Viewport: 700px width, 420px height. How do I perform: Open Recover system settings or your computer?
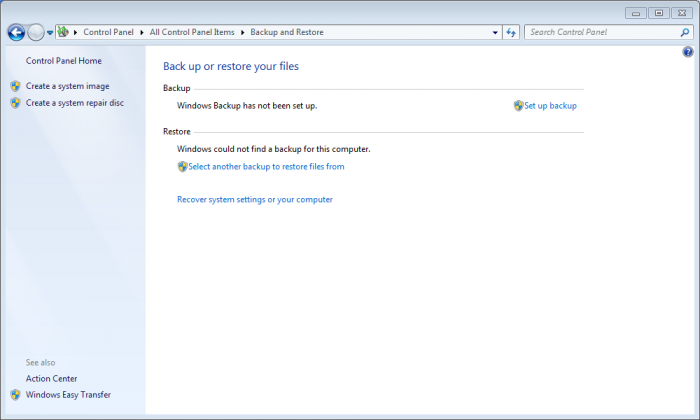pyautogui.click(x=255, y=199)
